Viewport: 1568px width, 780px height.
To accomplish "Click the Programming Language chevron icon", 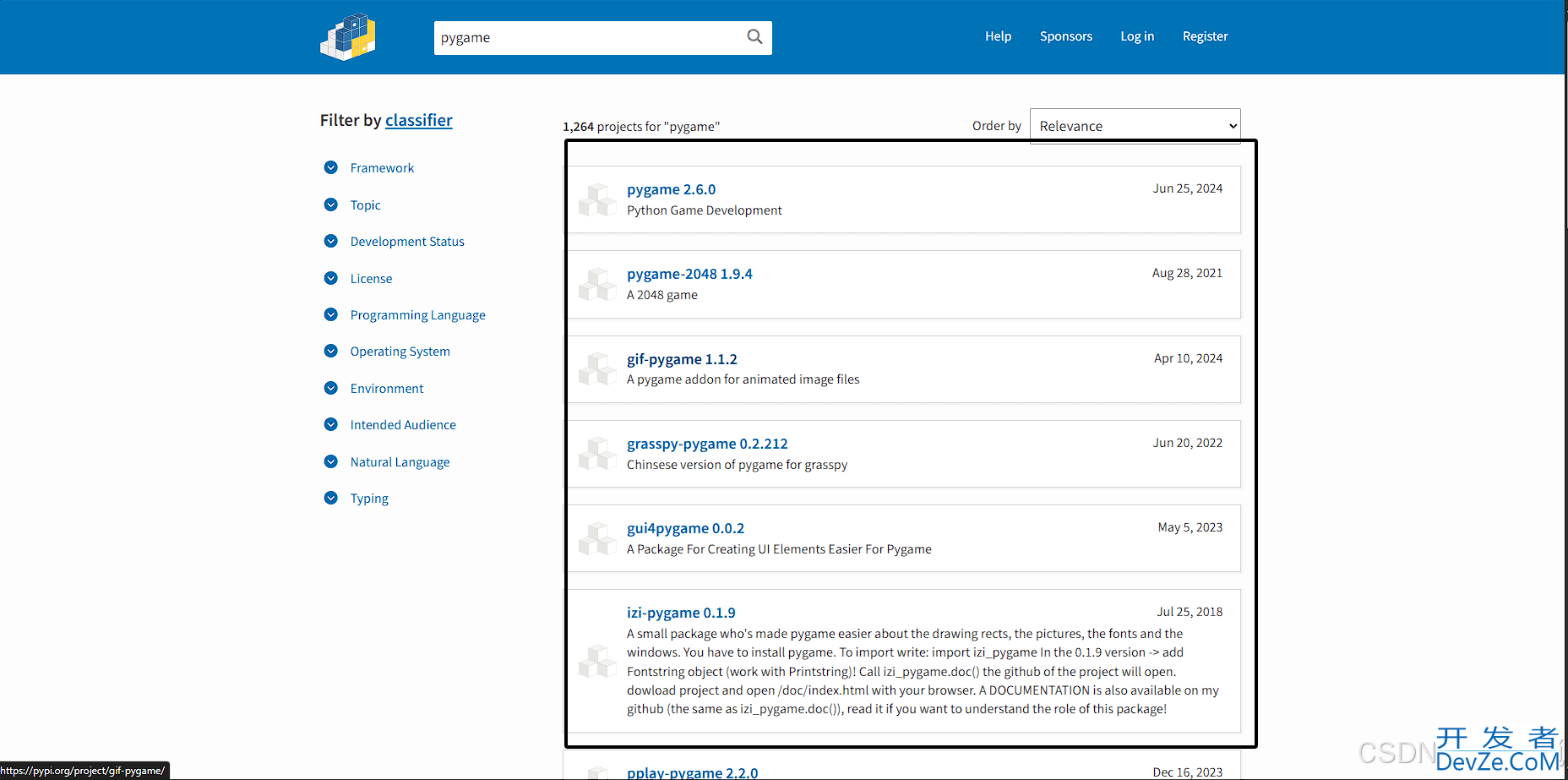I will point(331,314).
